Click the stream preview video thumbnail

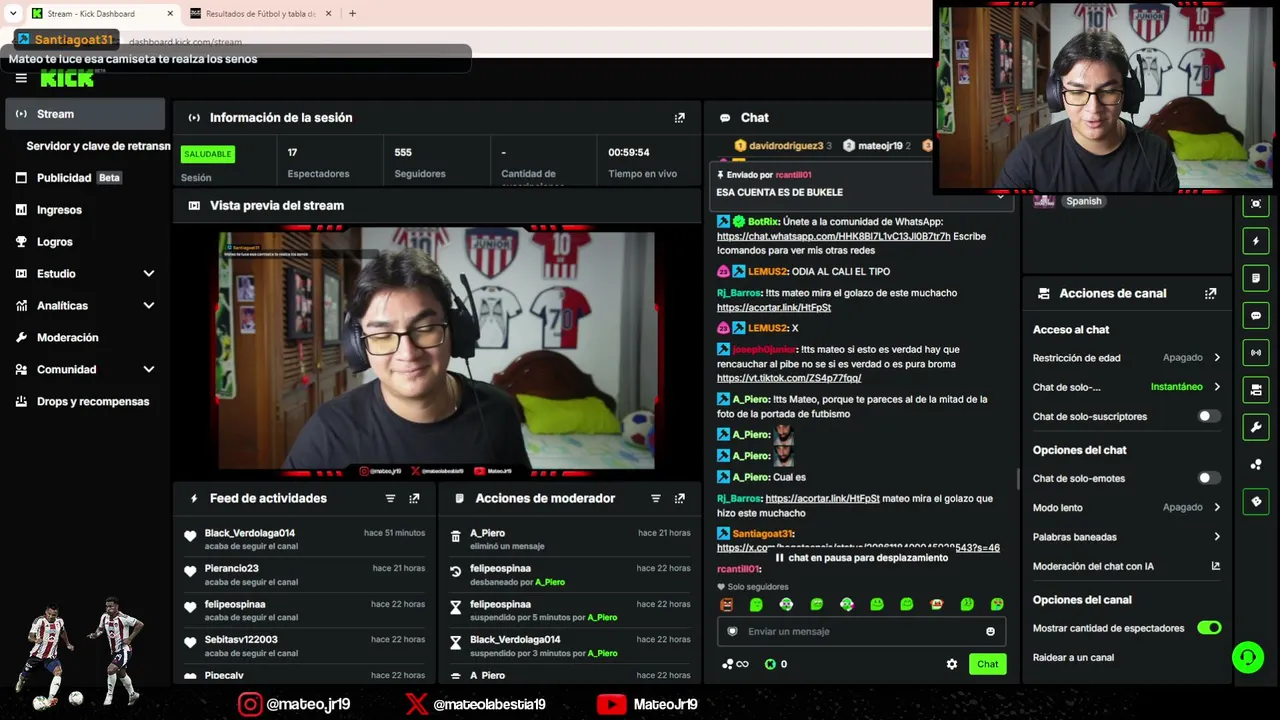click(x=437, y=351)
